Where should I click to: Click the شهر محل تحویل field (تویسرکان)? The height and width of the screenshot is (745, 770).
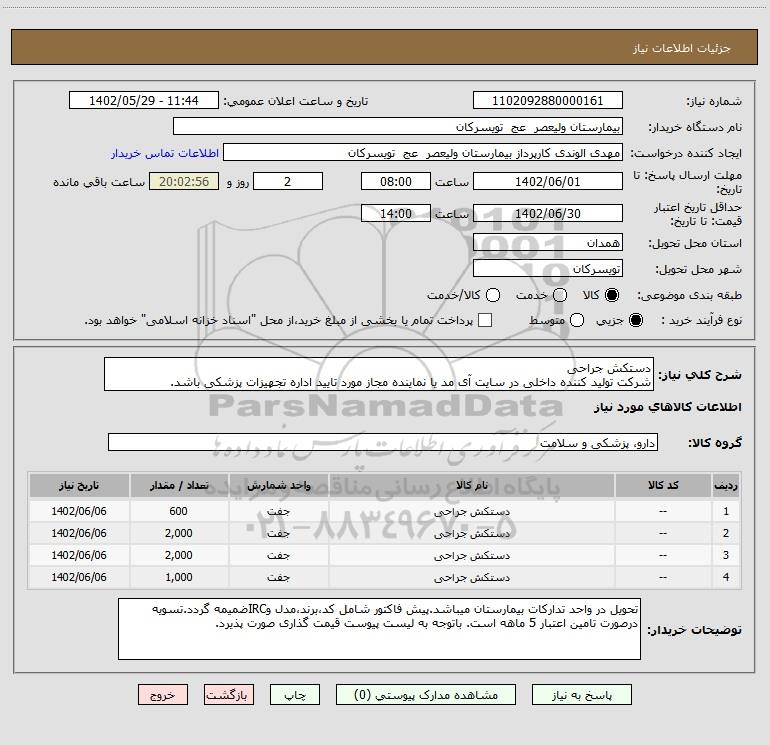tap(547, 268)
